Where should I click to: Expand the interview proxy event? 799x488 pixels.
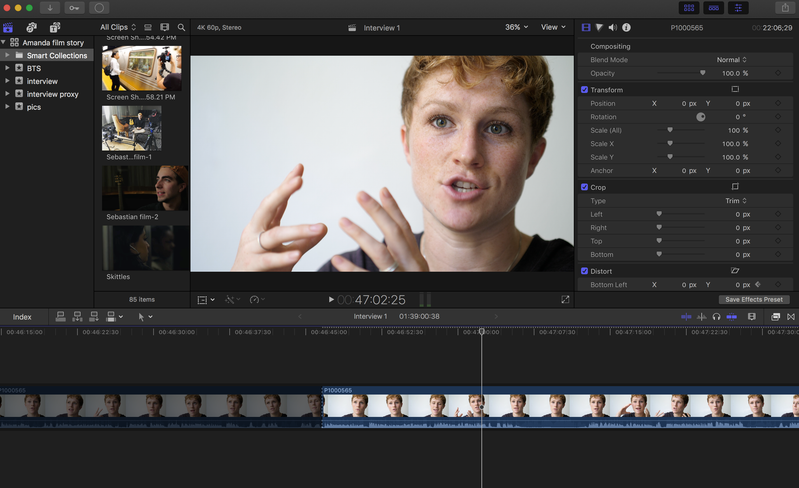pos(7,94)
